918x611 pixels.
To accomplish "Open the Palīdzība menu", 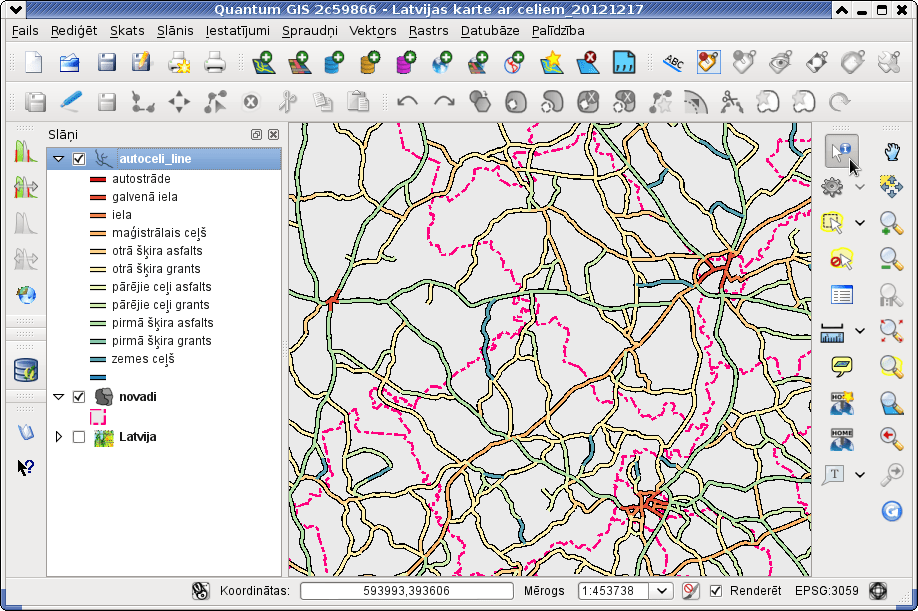I will click(x=558, y=30).
